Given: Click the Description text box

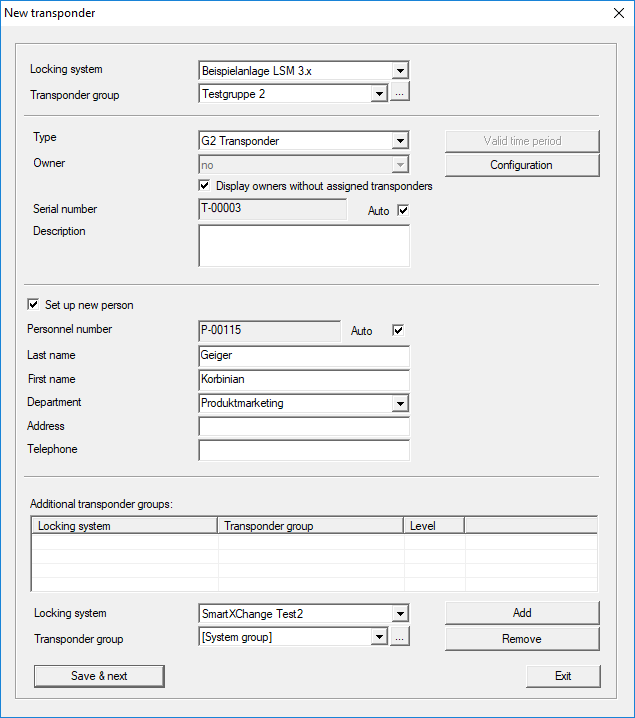Looking at the screenshot, I should coord(304,246).
